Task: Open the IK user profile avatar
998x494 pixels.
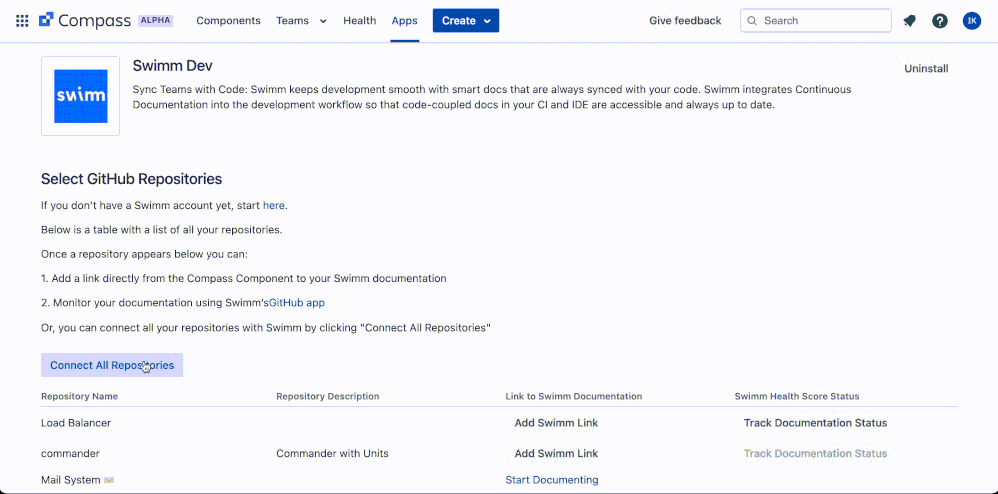Action: click(x=972, y=21)
